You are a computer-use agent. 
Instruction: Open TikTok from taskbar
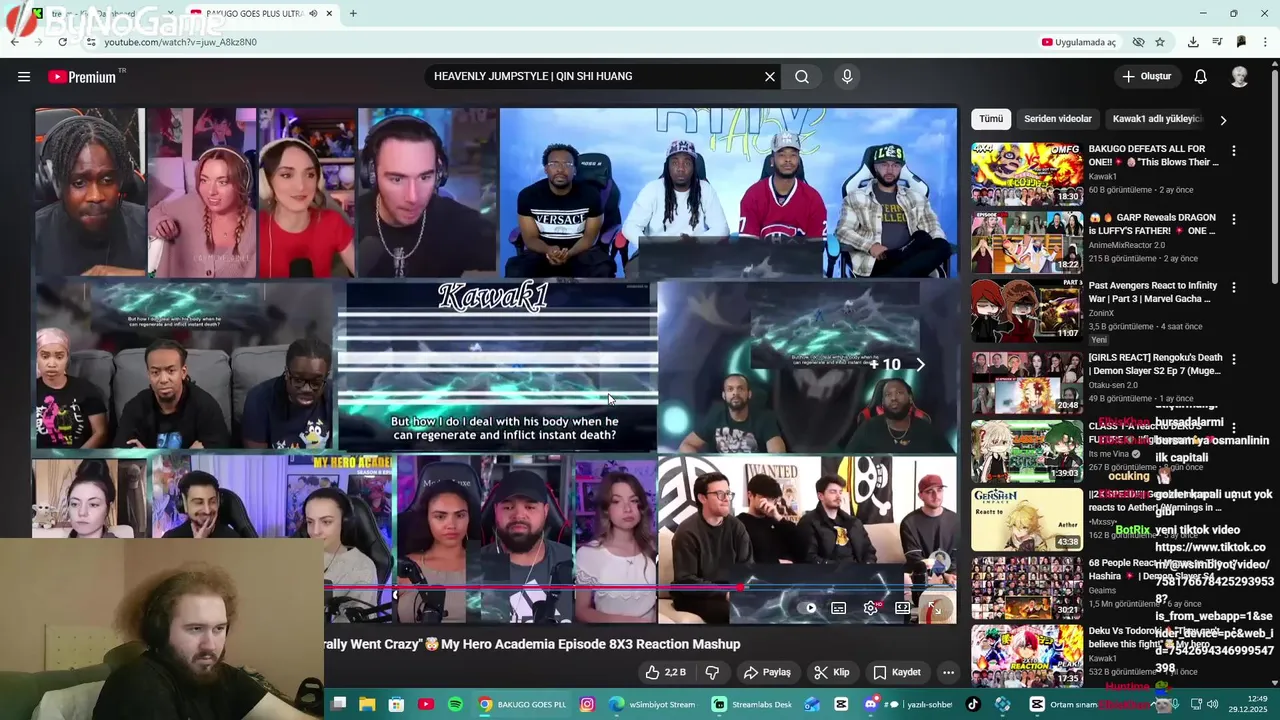coord(973,704)
